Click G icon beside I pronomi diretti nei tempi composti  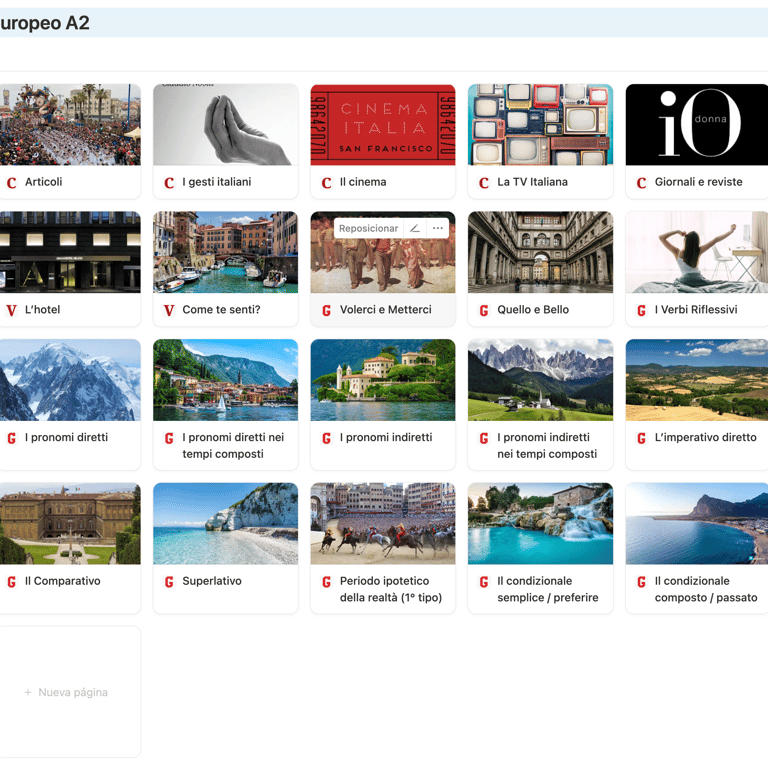tap(169, 438)
